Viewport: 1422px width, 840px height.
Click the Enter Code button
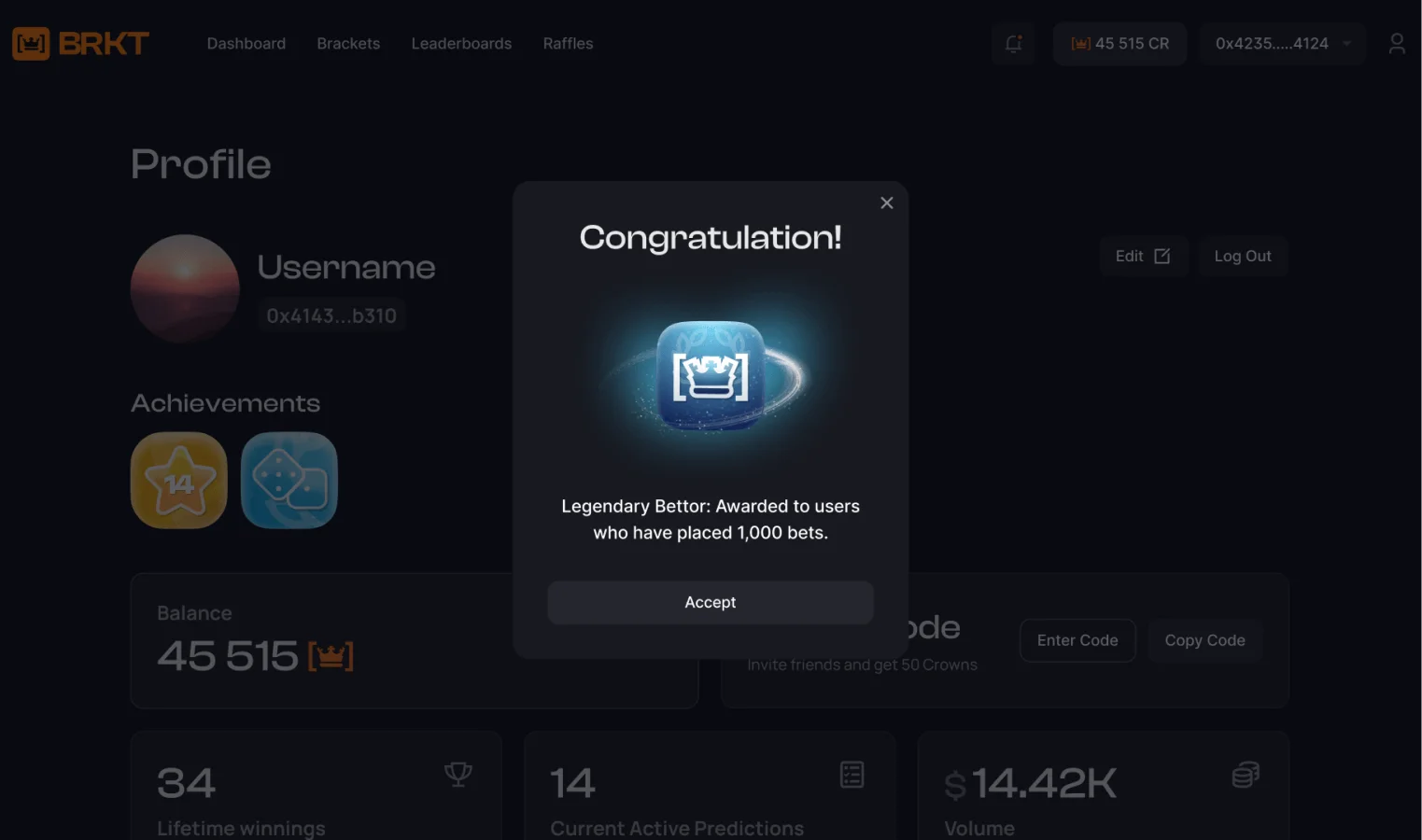tap(1077, 640)
